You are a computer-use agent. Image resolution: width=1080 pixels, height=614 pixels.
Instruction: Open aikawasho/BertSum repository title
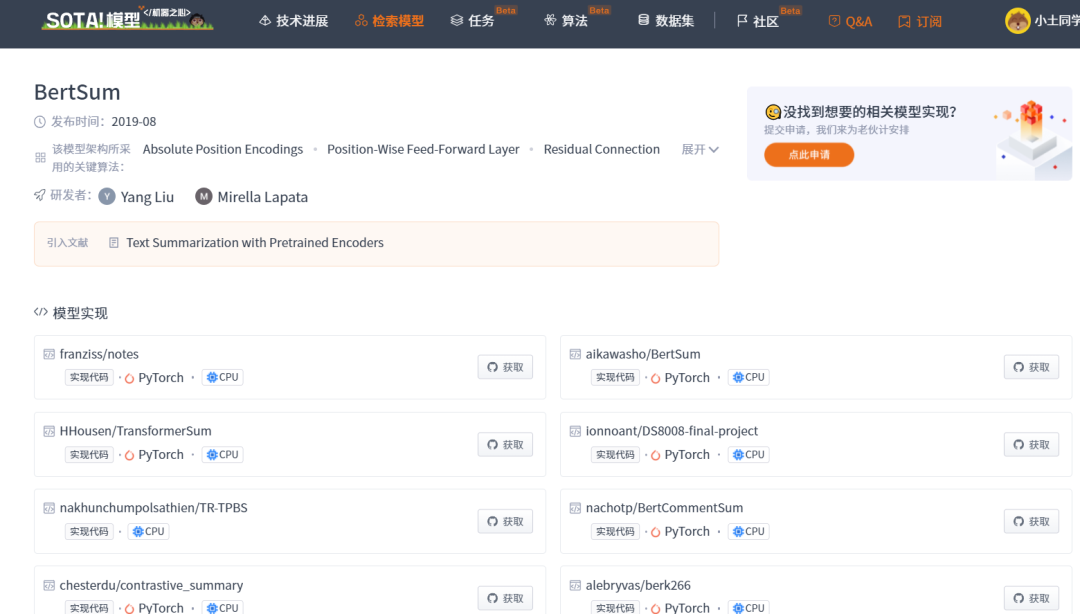coord(643,354)
